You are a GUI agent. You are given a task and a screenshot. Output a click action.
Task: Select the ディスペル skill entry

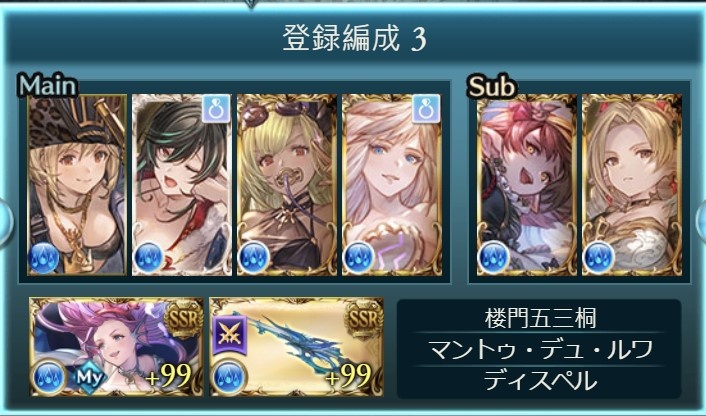coord(540,381)
